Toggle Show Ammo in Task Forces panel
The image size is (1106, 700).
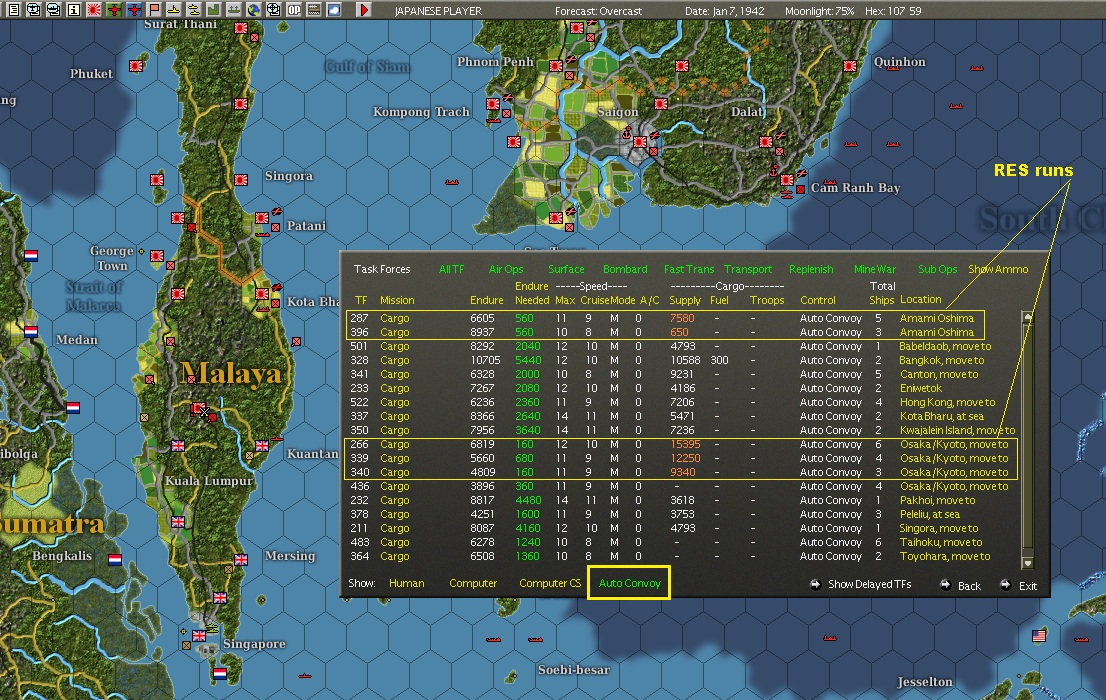click(x=998, y=269)
